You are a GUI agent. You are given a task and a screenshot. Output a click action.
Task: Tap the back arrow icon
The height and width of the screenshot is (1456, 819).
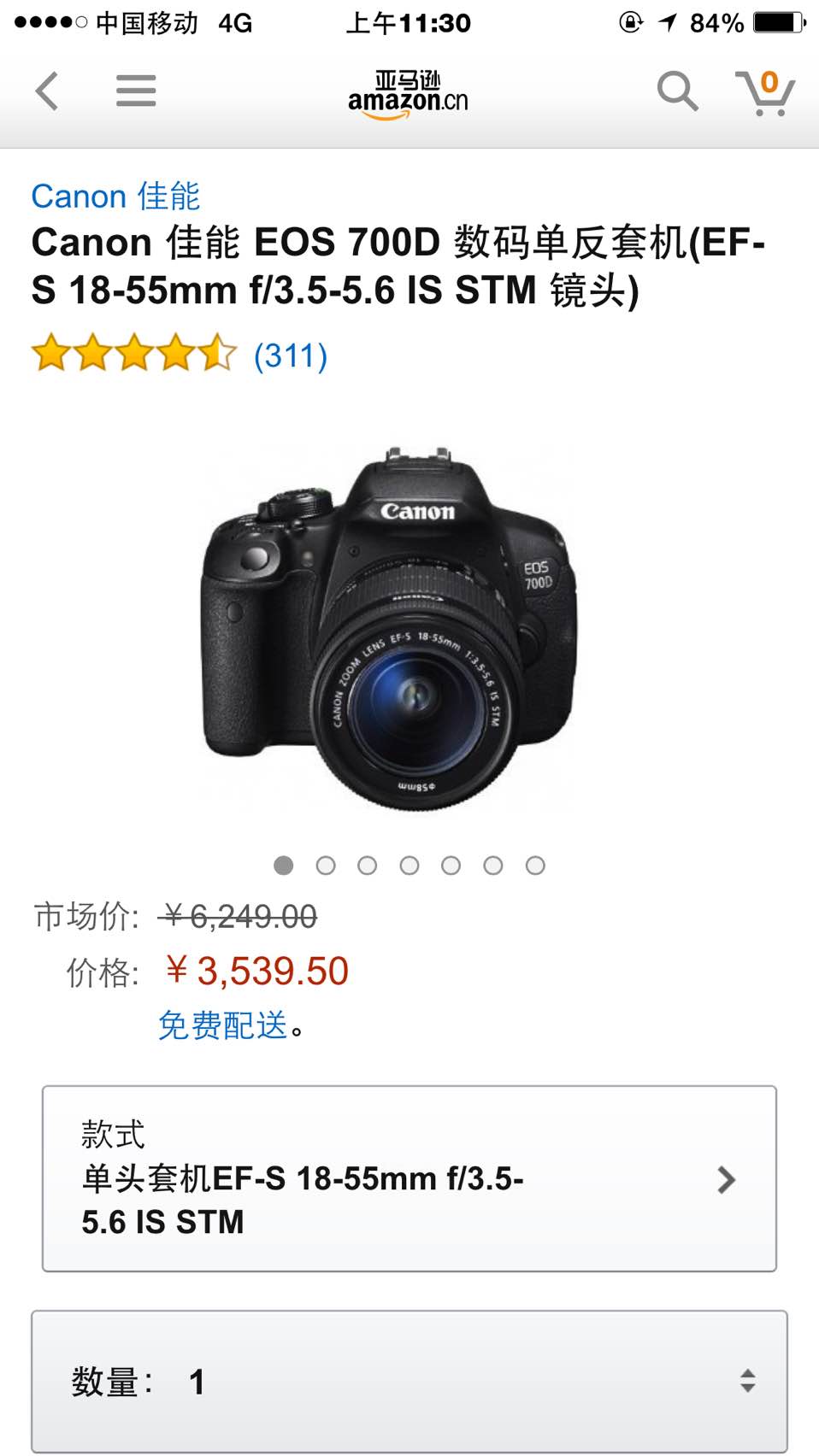[x=47, y=91]
